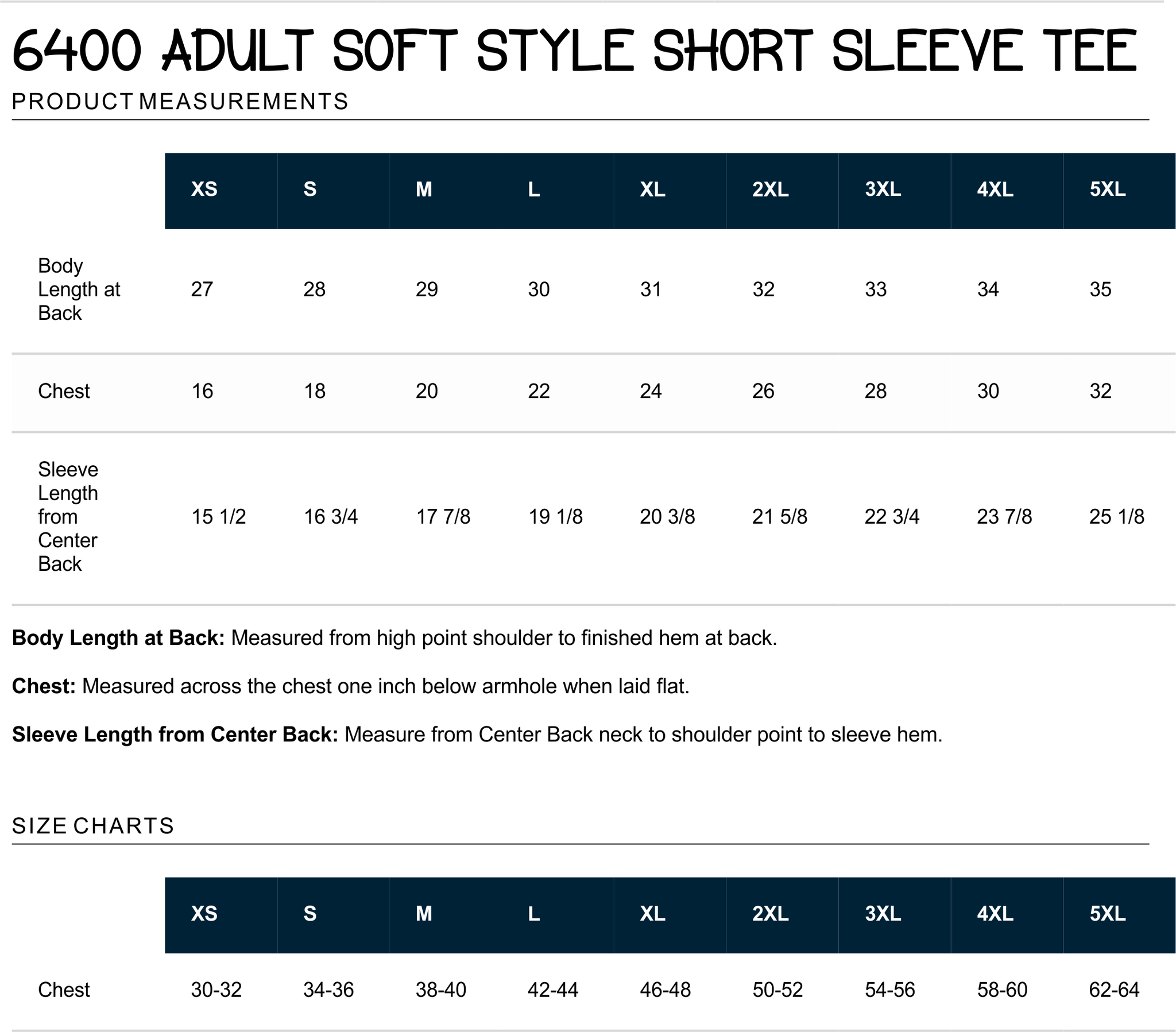Select the Body Length at Back row label
The height and width of the screenshot is (1032, 1176).
coord(79,289)
